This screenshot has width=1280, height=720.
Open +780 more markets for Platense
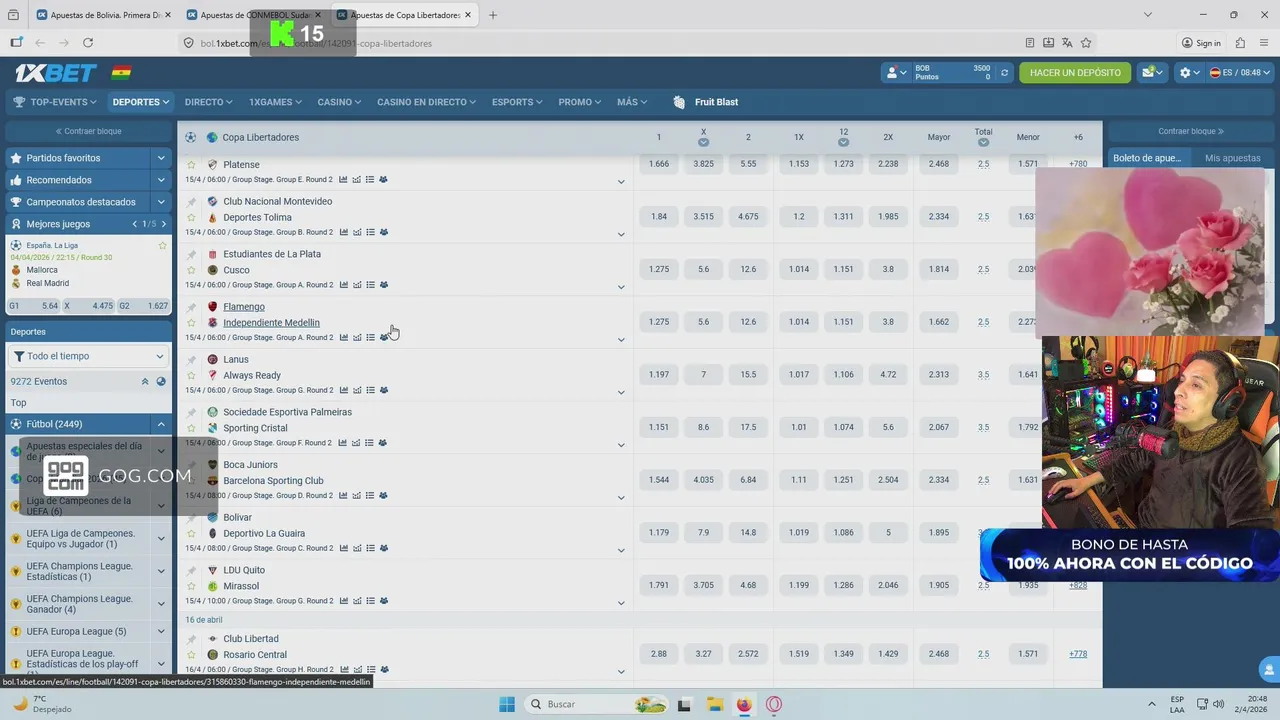coord(1078,164)
